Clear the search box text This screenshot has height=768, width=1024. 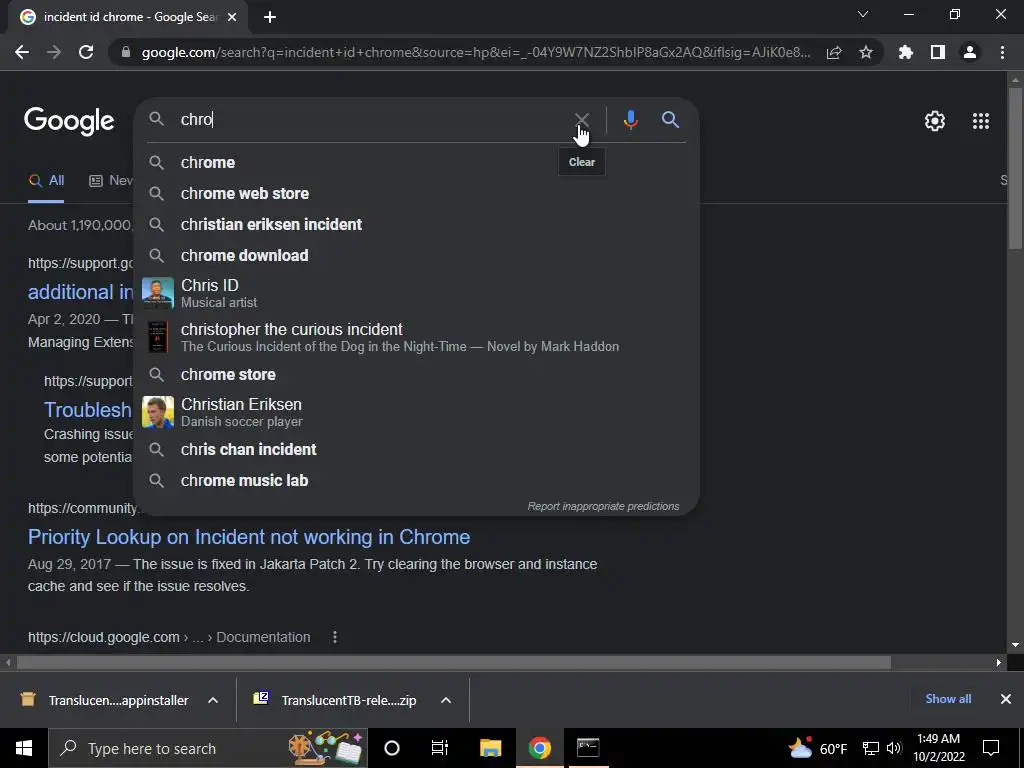(x=581, y=120)
